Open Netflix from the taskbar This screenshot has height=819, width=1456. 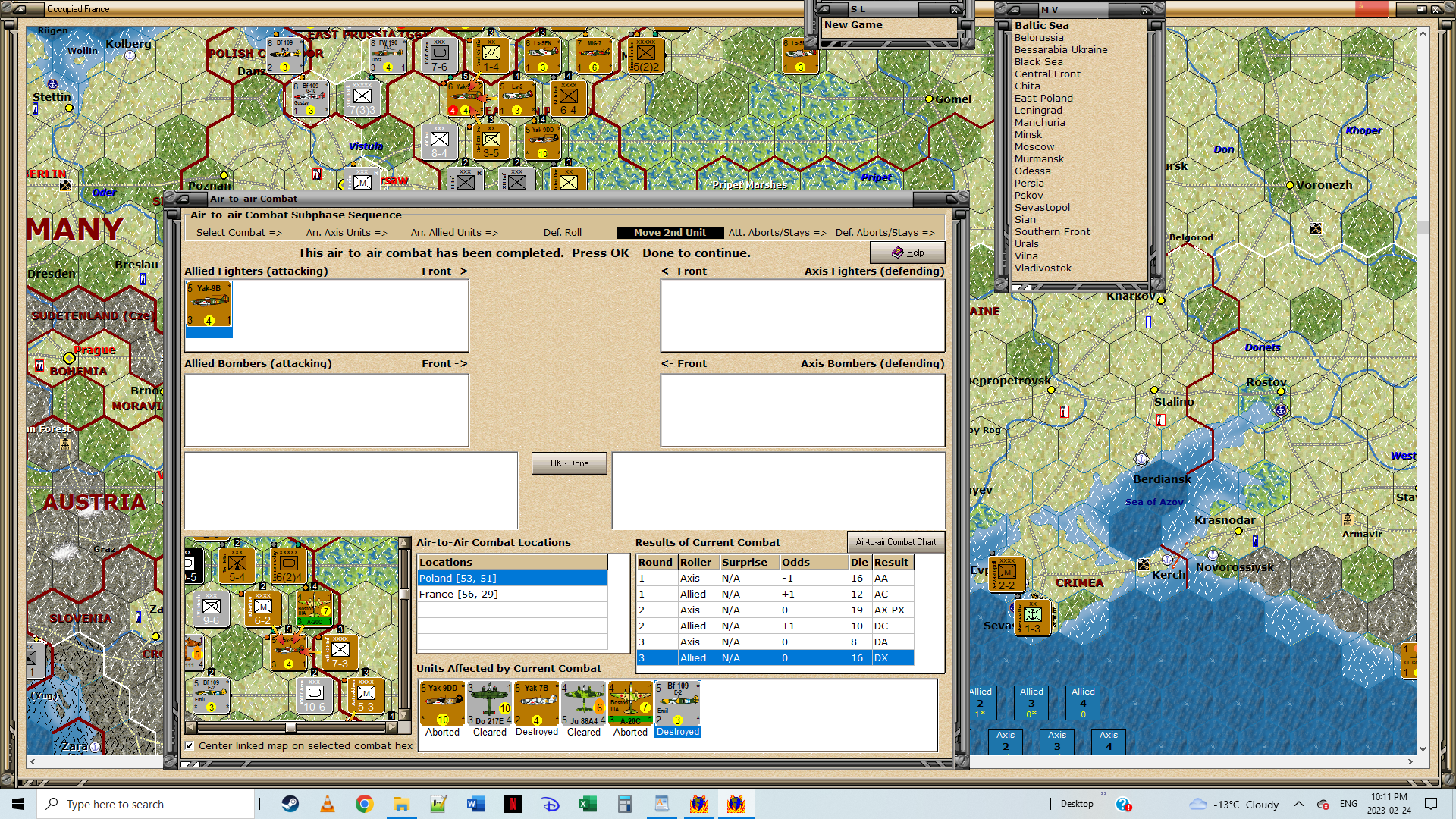pyautogui.click(x=513, y=804)
